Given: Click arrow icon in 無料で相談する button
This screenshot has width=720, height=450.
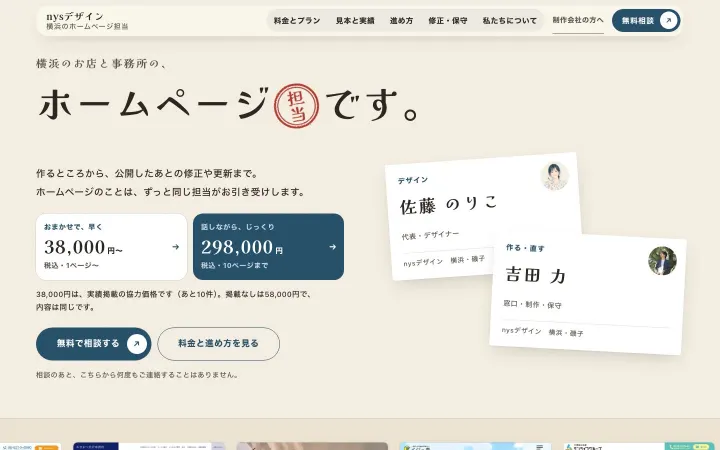Looking at the screenshot, I should pyautogui.click(x=136, y=344).
